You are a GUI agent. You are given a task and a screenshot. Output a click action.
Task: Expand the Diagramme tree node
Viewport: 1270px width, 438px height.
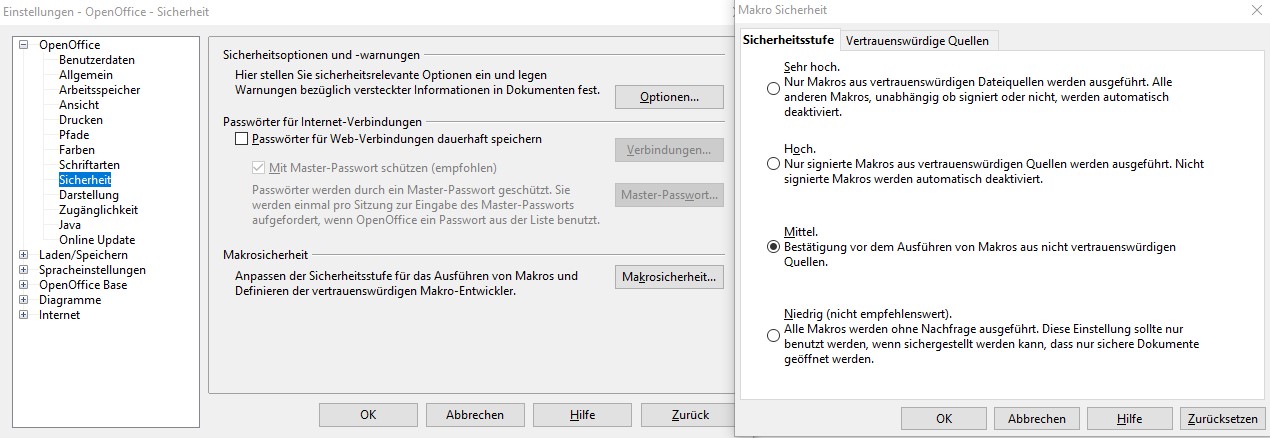tap(24, 300)
